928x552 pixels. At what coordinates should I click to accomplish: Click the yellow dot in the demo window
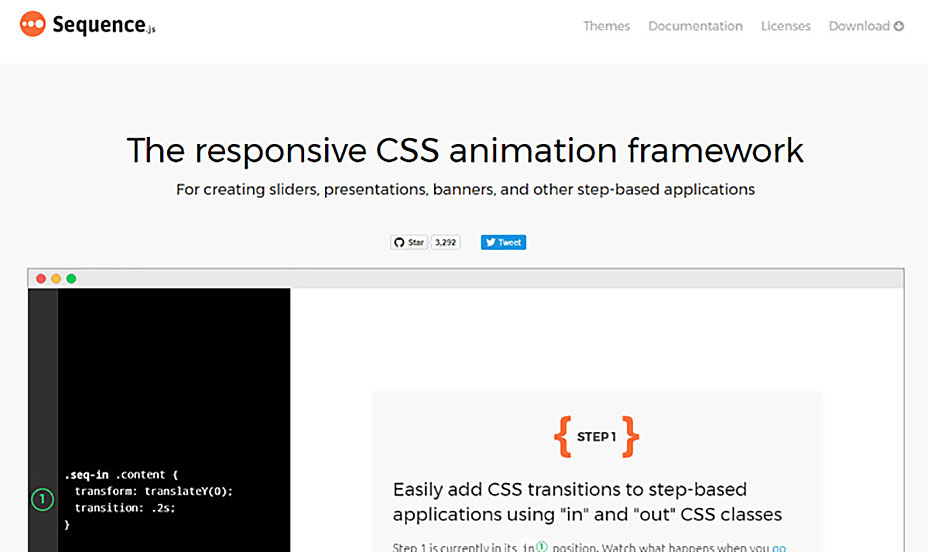(x=56, y=279)
